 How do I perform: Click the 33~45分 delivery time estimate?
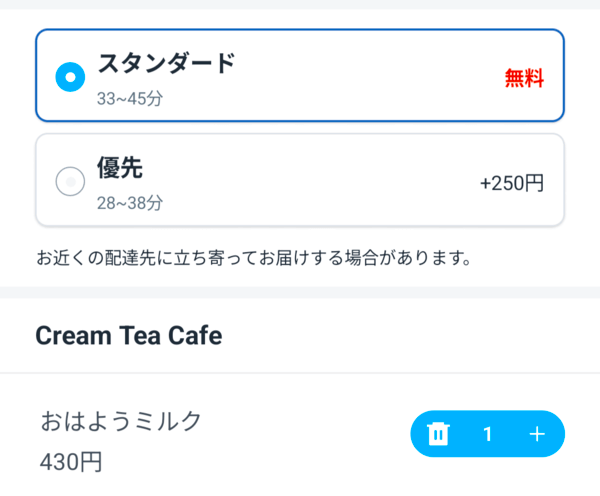tap(130, 99)
